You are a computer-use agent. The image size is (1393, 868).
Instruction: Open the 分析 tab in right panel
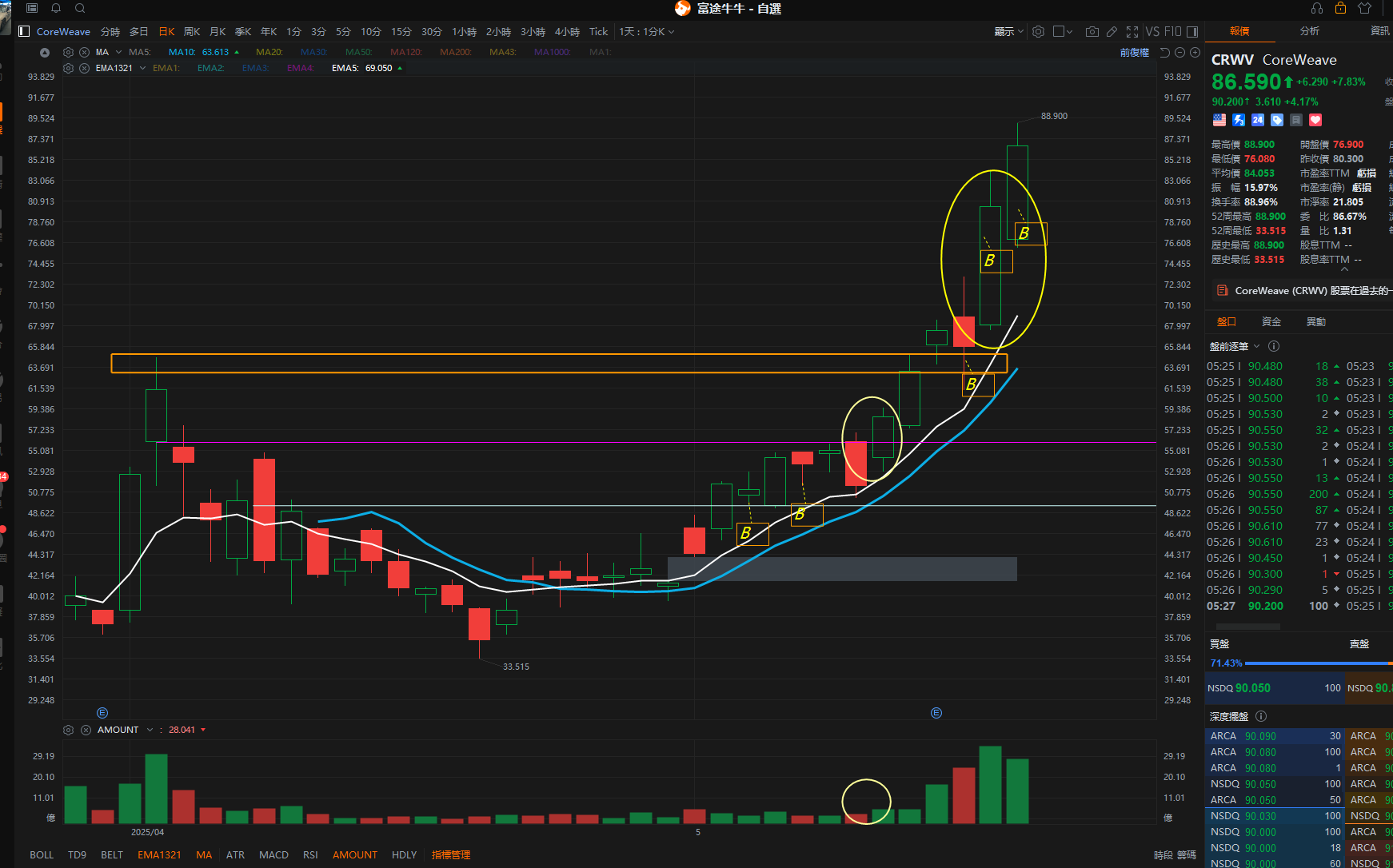(x=1310, y=31)
